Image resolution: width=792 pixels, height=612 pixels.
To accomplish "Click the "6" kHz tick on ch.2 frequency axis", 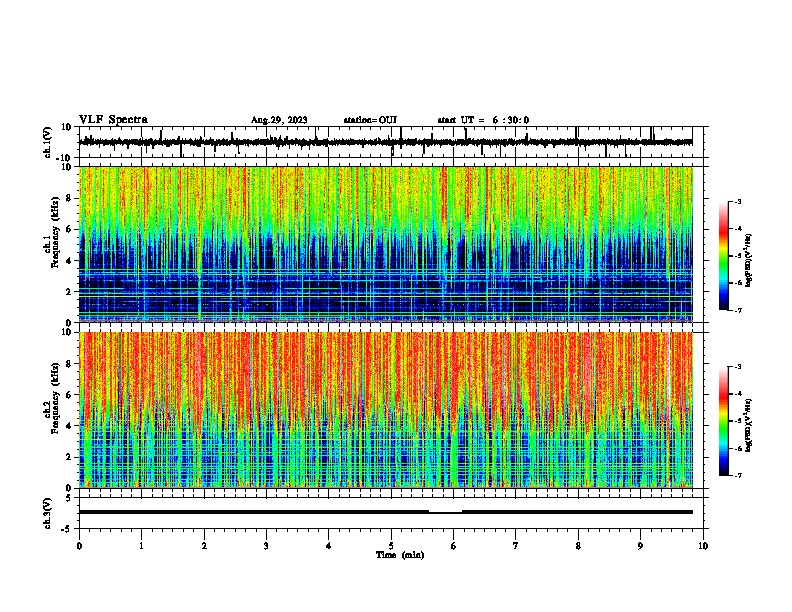I will tap(69, 395).
